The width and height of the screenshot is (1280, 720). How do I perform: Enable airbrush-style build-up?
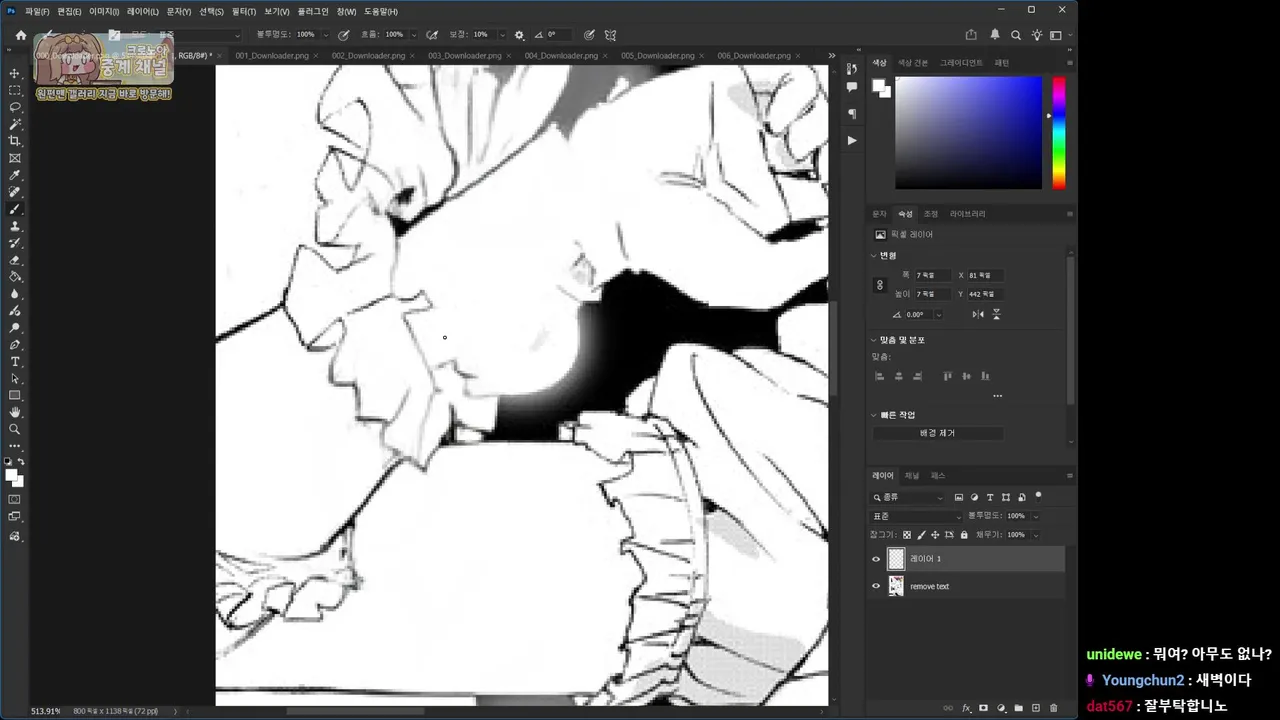click(x=431, y=35)
